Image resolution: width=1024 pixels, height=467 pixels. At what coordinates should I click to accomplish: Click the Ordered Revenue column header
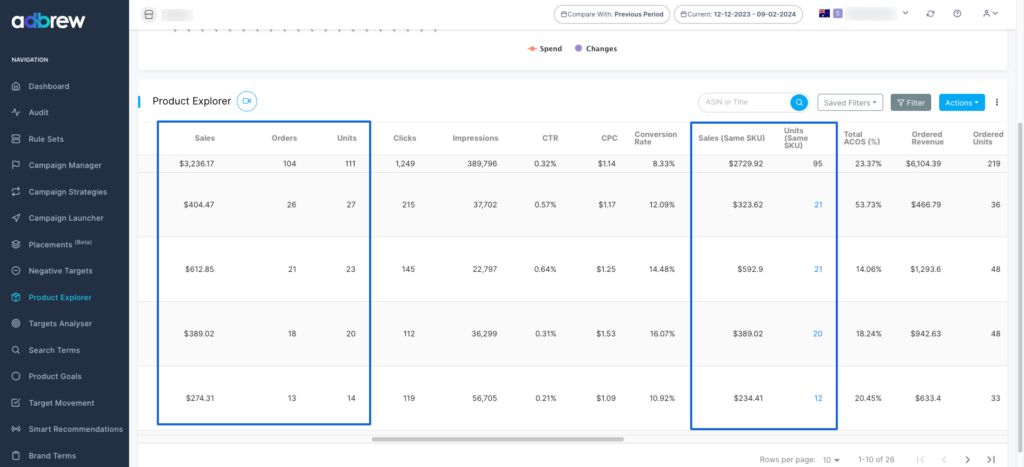(927, 138)
